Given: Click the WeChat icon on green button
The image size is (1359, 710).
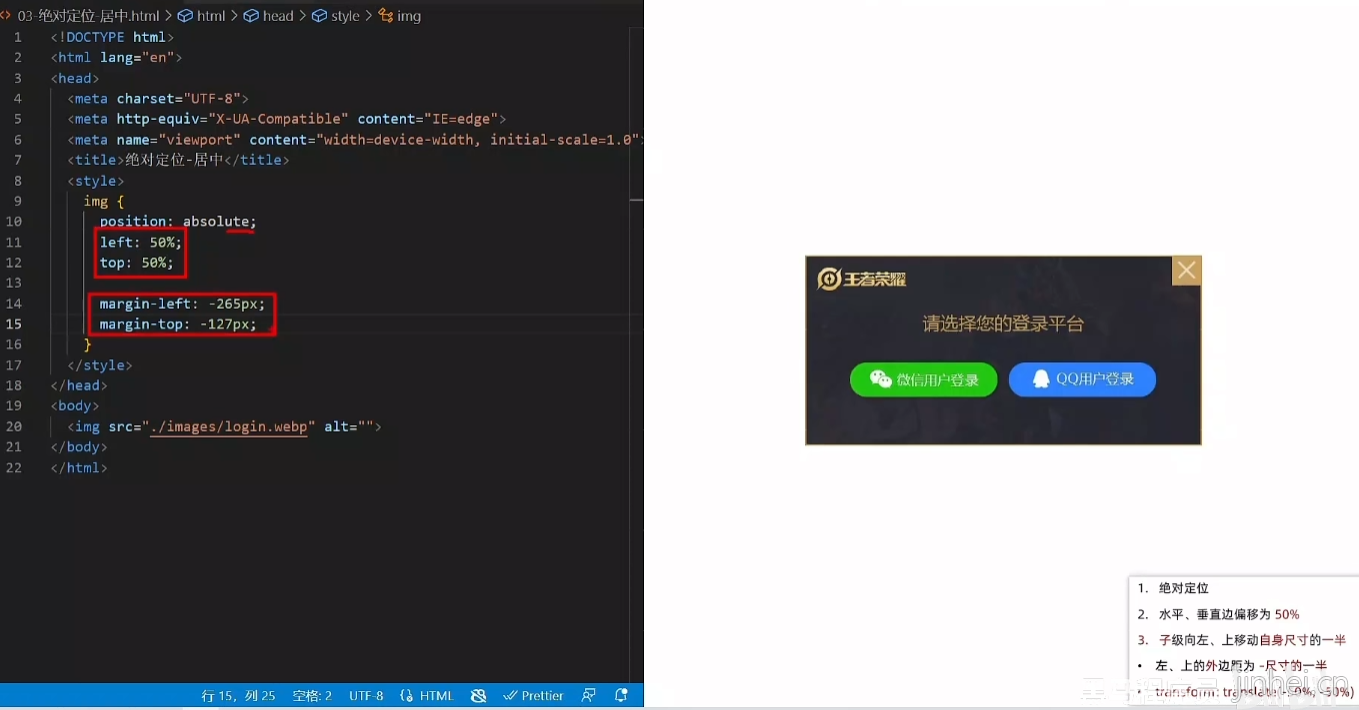Looking at the screenshot, I should [x=880, y=379].
